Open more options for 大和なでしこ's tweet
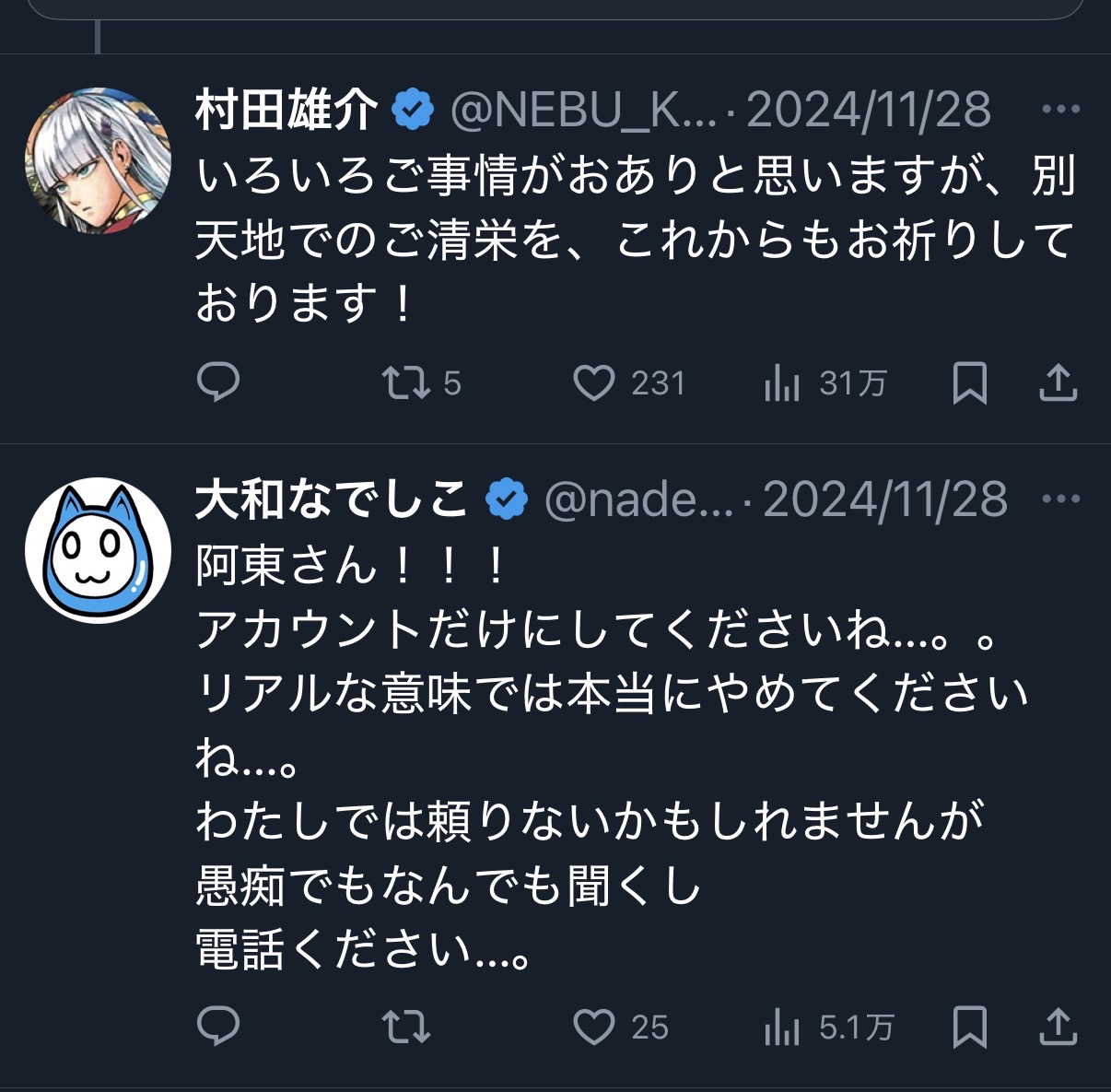1111x1092 pixels. pos(1060,499)
